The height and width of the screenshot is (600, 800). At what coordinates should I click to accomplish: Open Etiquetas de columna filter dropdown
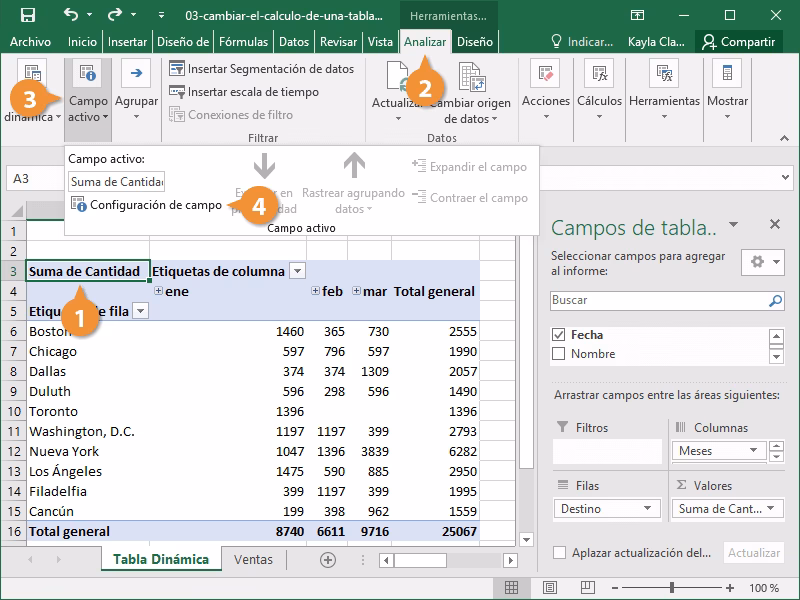pyautogui.click(x=297, y=271)
